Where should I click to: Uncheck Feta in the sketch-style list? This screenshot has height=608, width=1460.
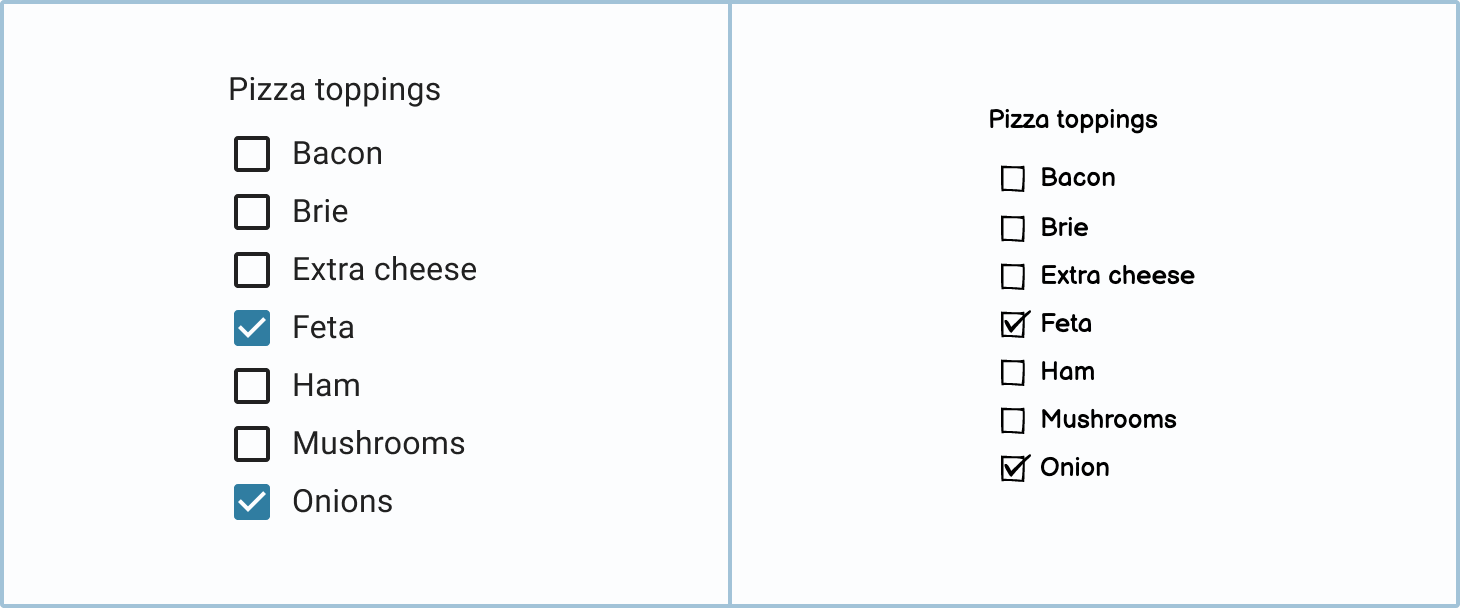tap(1012, 323)
